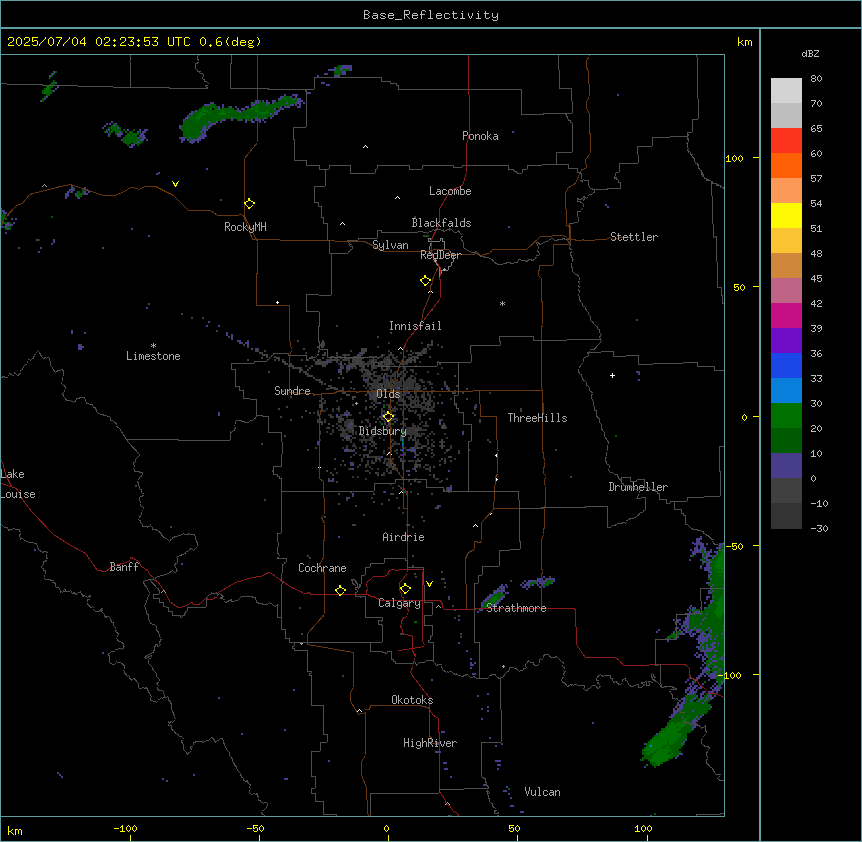Click the asterisk marker east of Innisfail

tap(502, 303)
